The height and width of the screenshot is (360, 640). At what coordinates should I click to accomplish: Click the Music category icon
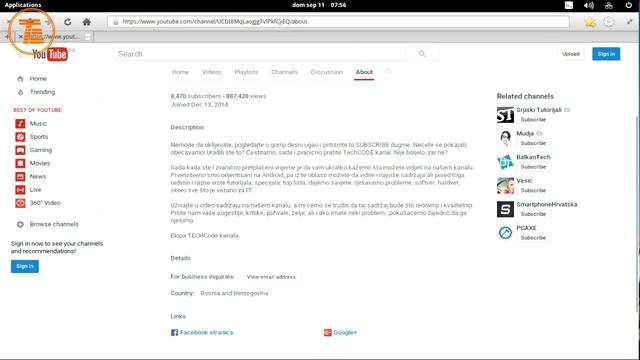tap(20, 124)
